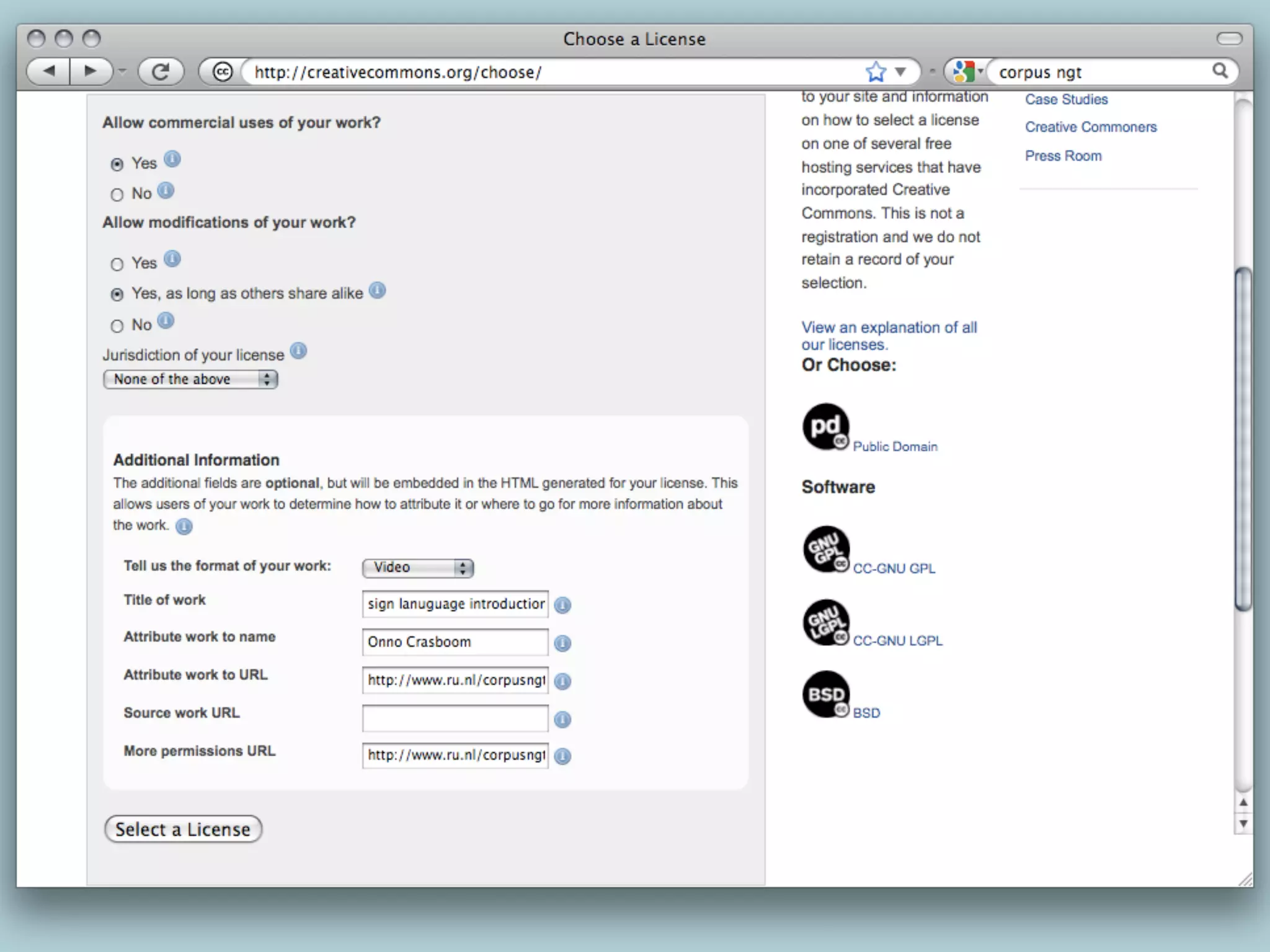Click the Public Domain pd logo
This screenshot has width=1270, height=952.
coord(825,426)
